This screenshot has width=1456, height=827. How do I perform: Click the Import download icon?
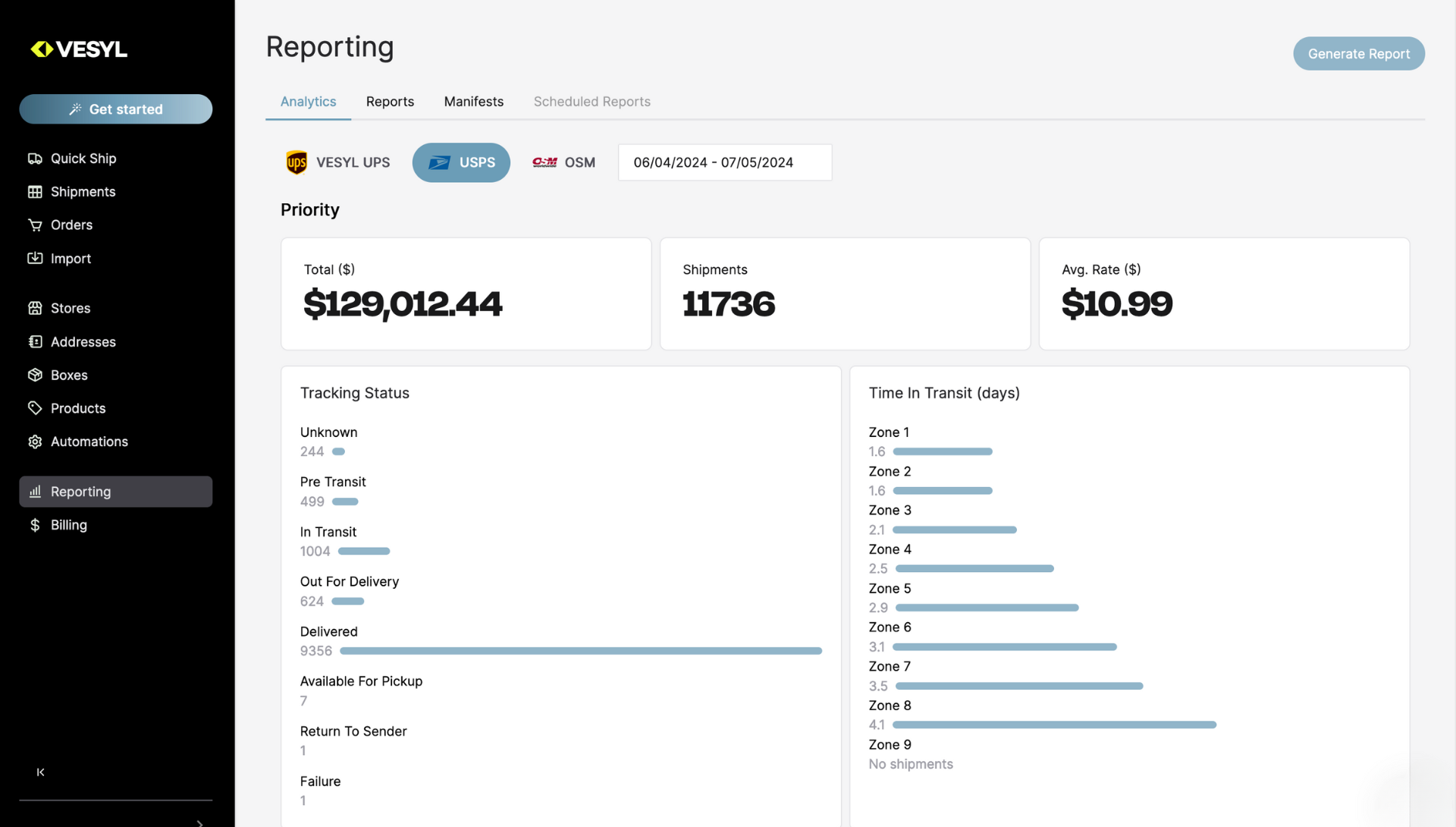[35, 259]
